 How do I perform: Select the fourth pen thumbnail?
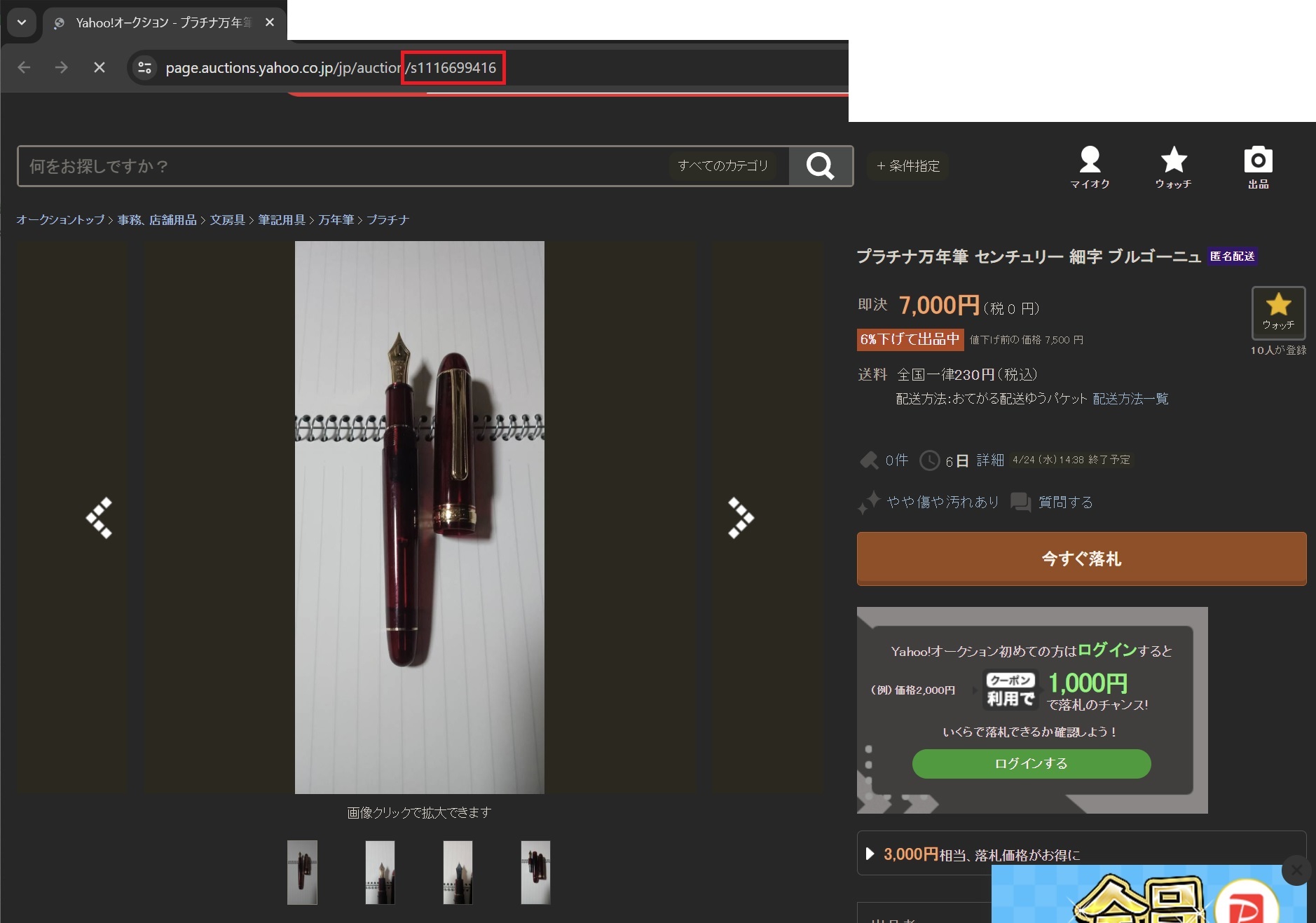535,873
